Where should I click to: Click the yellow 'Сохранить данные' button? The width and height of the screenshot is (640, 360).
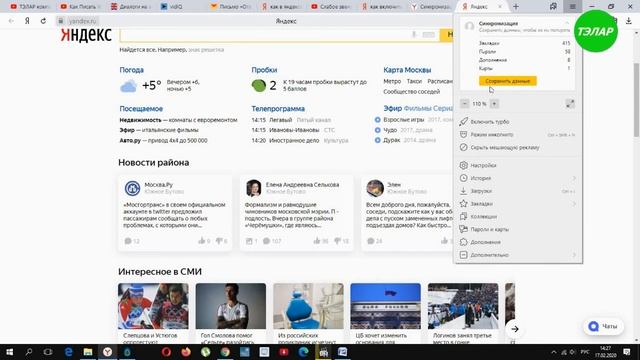pos(507,81)
